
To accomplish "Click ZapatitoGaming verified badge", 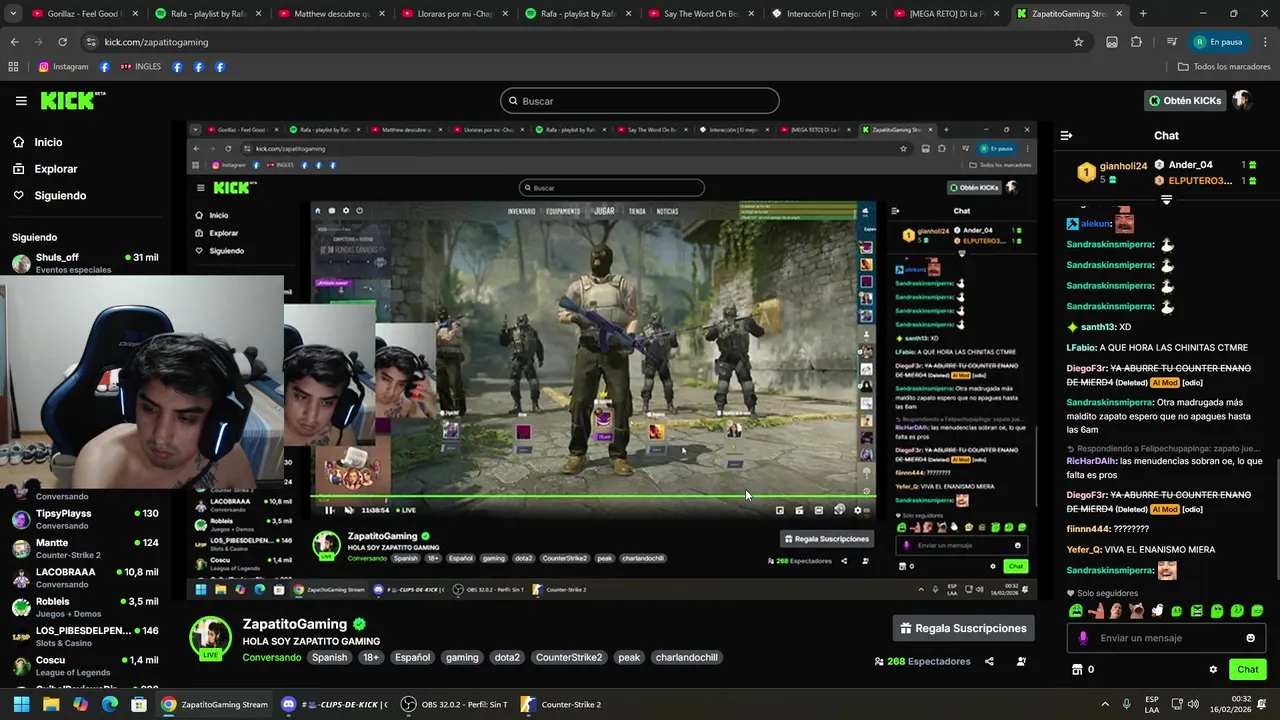I will click(x=359, y=624).
